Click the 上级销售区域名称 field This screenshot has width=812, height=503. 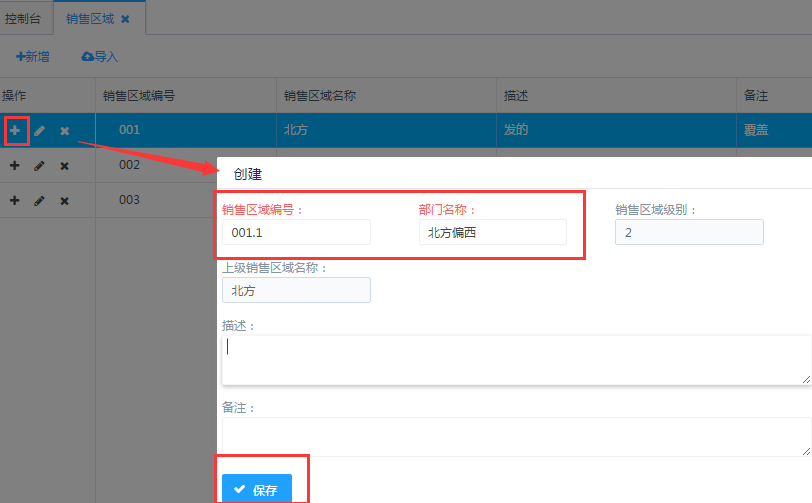[296, 290]
